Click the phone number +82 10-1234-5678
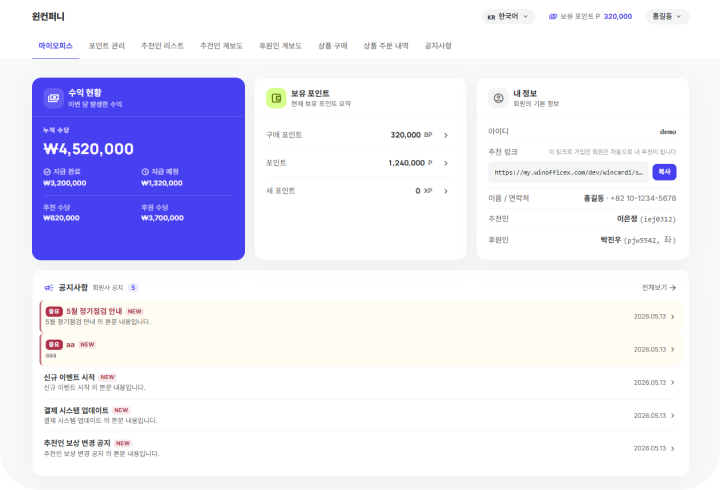The image size is (720, 490). click(x=643, y=198)
